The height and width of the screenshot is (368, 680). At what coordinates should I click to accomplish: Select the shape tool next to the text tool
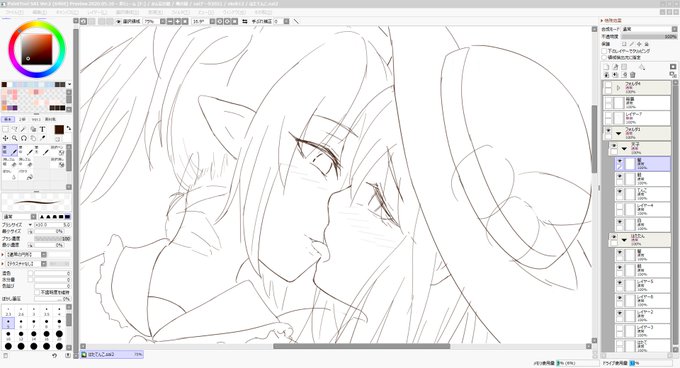tap(33, 129)
